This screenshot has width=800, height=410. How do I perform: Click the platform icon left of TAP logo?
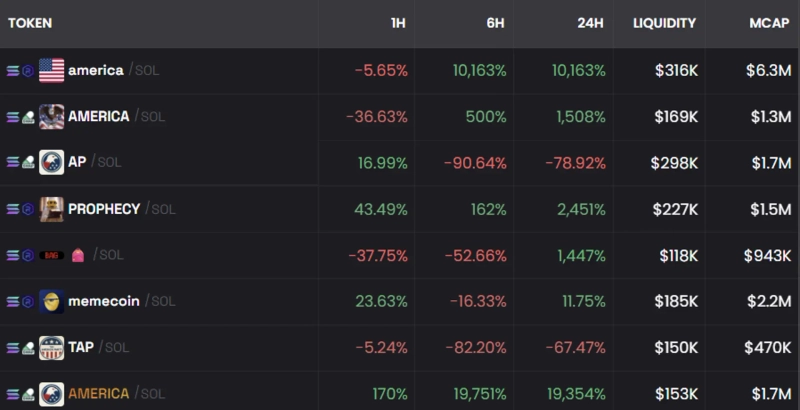(28, 347)
